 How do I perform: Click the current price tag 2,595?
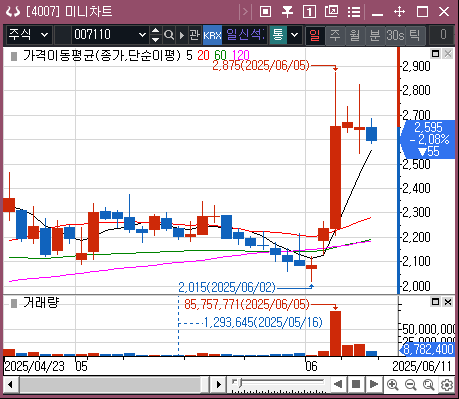[428, 139]
